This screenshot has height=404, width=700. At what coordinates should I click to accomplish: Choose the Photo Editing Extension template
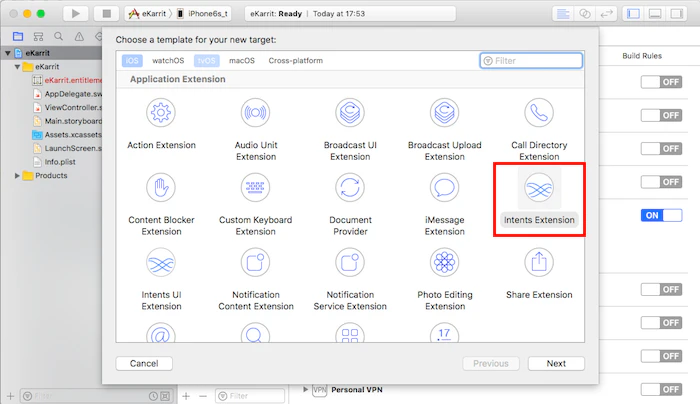(445, 262)
